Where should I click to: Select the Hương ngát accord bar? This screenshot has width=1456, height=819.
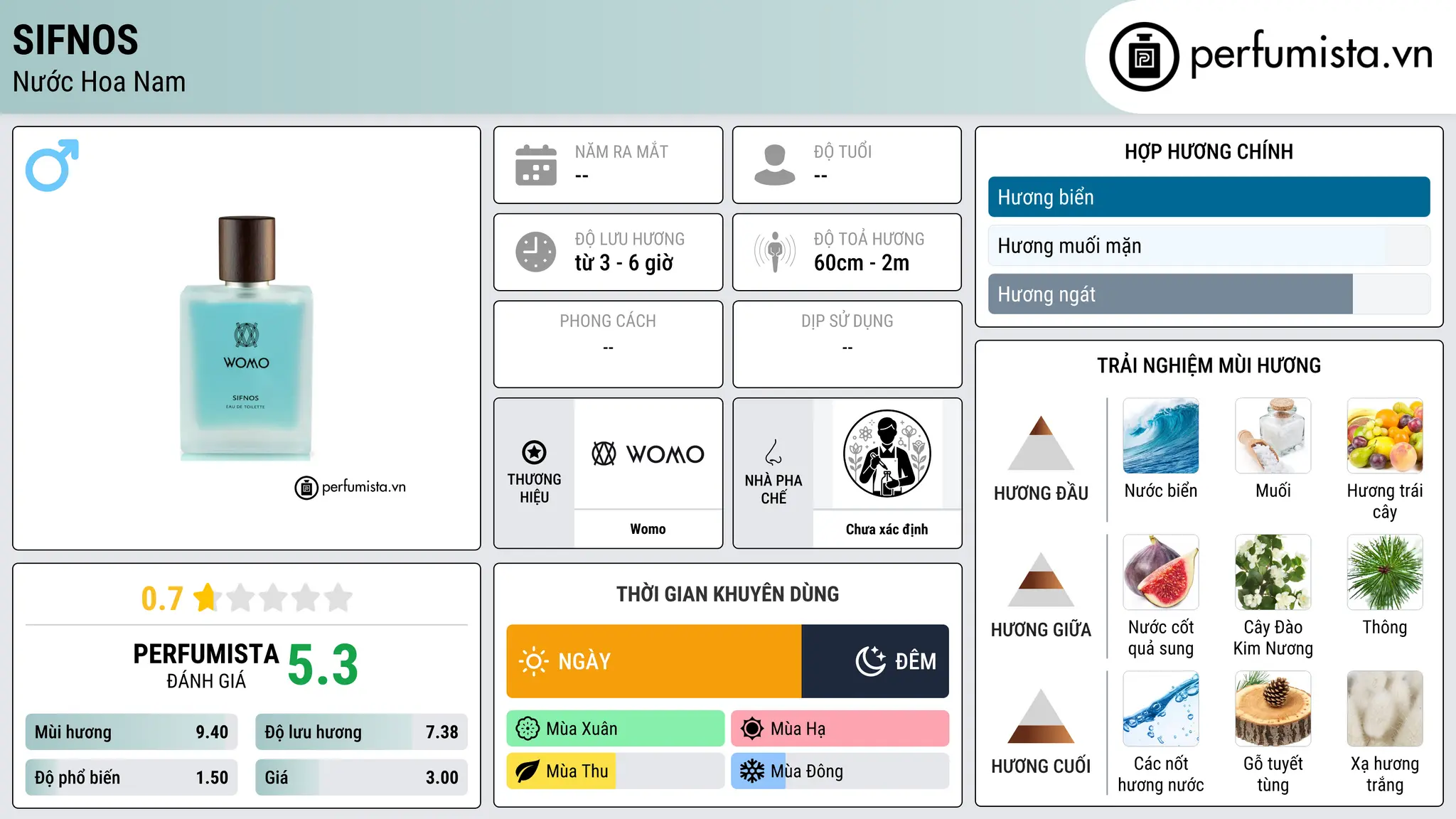1209,294
